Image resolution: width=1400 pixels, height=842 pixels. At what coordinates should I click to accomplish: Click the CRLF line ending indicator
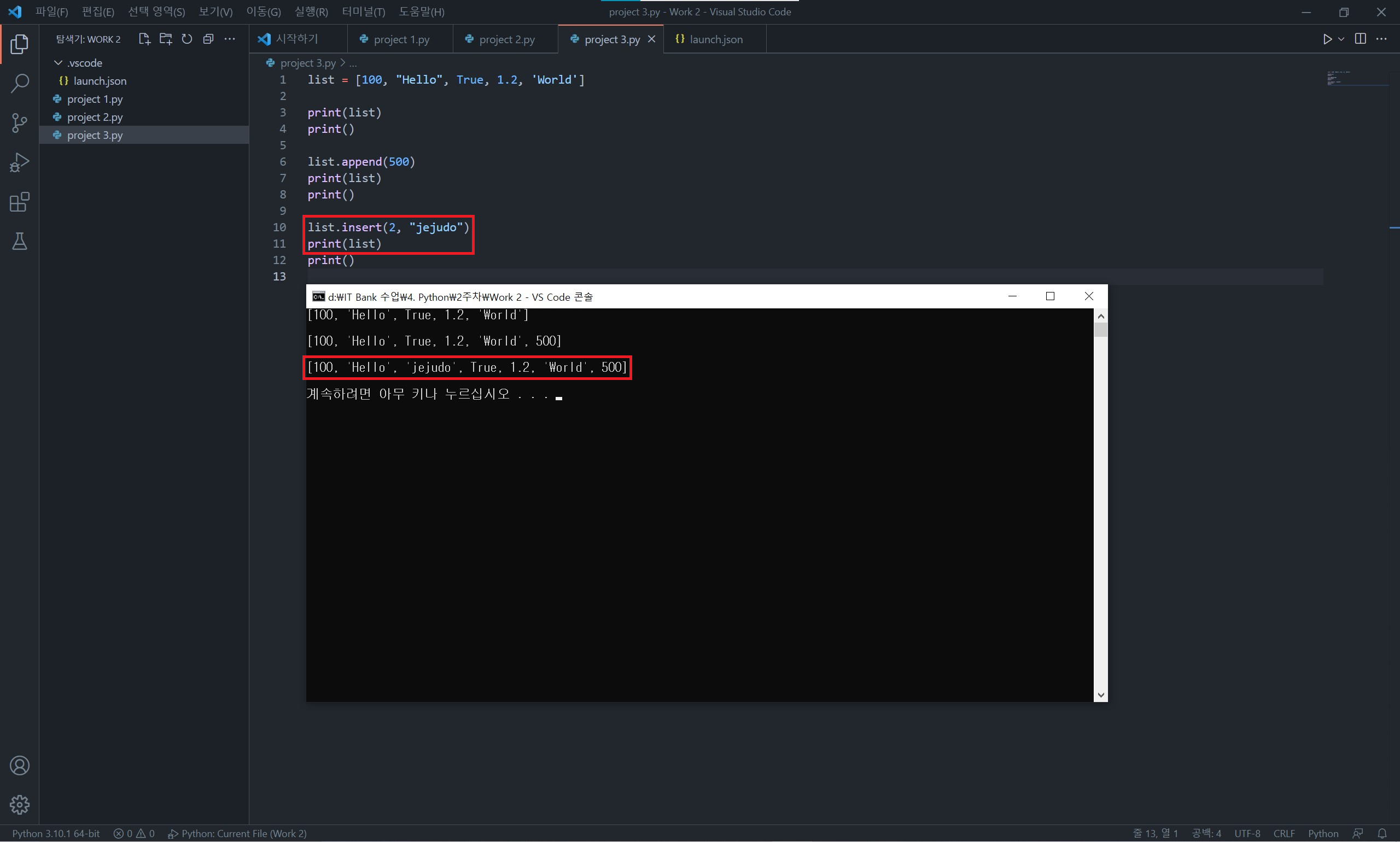pos(1284,833)
